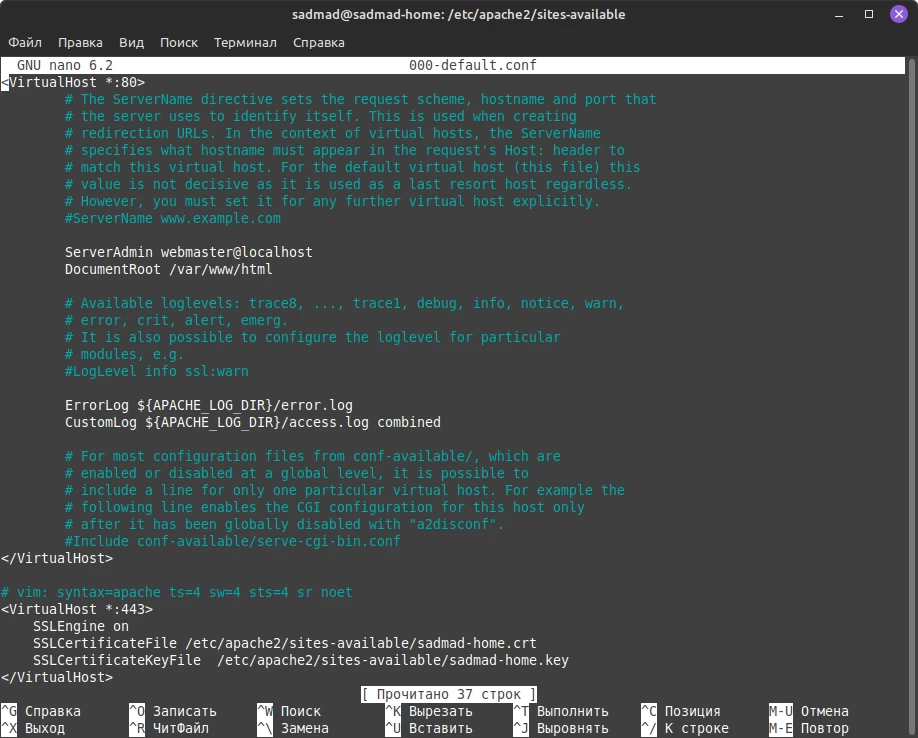Click the M-U Отмена shortcut label
918x738 pixels.
pos(808,711)
